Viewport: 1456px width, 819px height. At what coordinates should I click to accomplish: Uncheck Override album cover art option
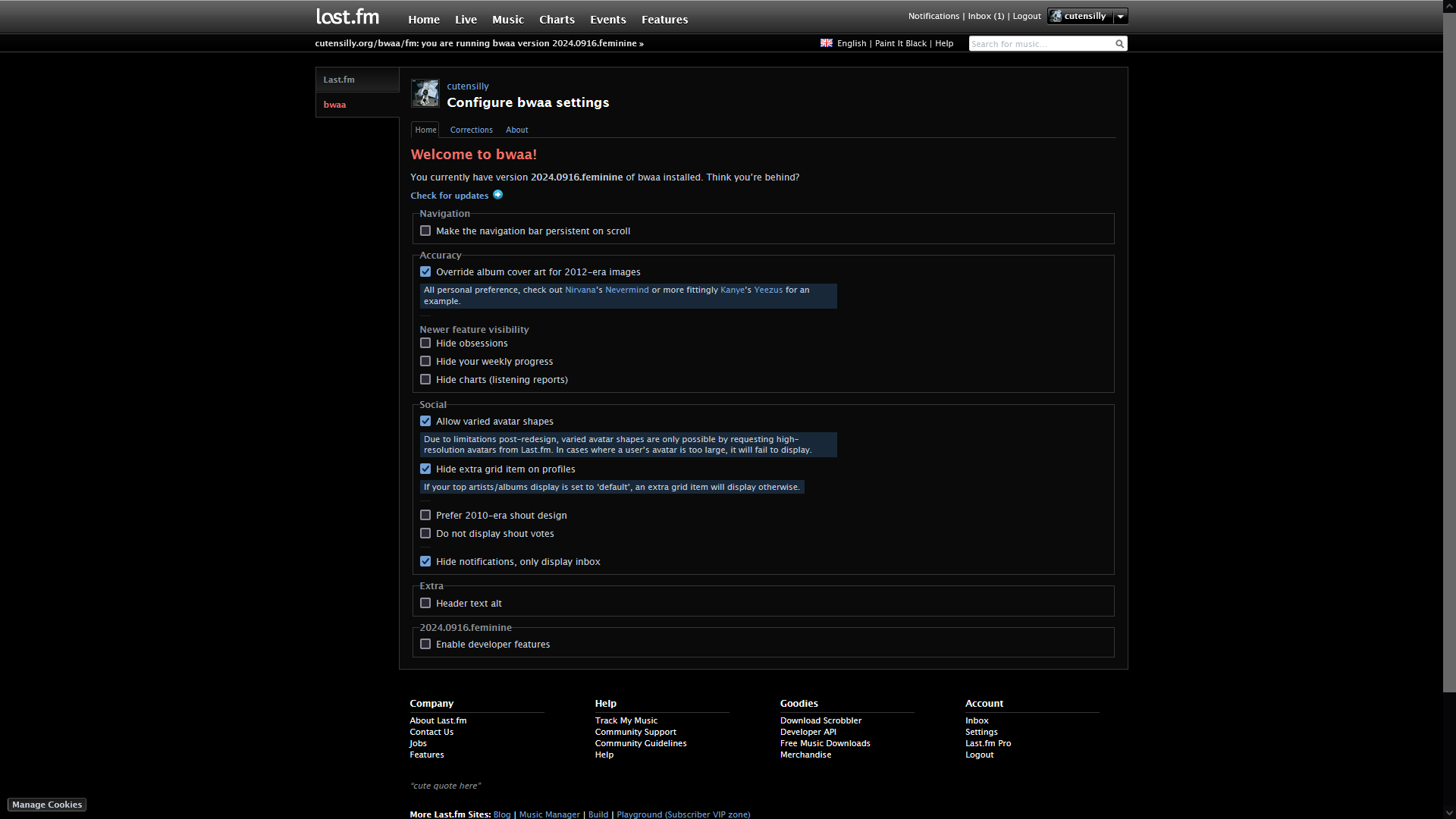[x=425, y=272]
